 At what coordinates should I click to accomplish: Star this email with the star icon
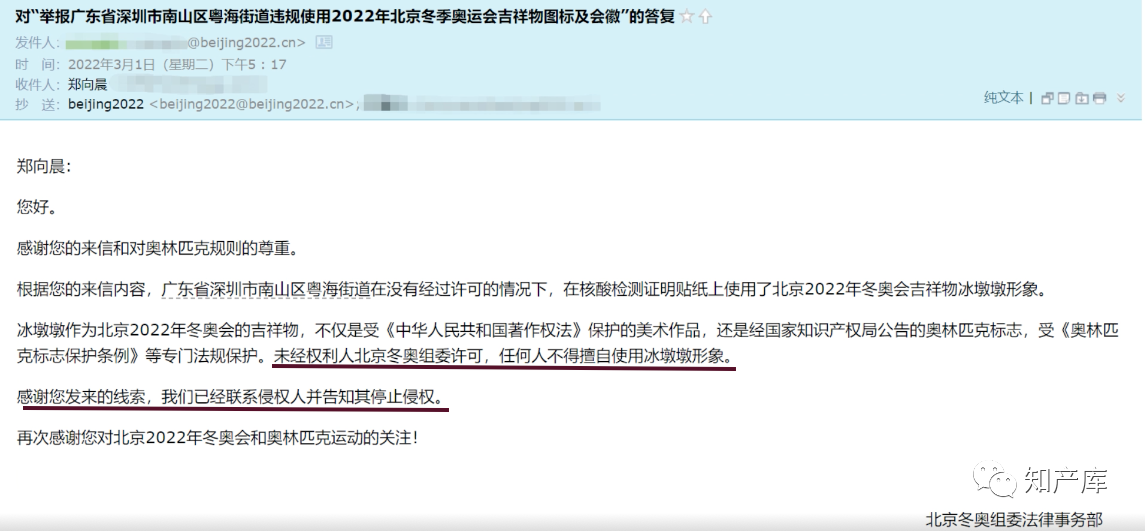(686, 17)
